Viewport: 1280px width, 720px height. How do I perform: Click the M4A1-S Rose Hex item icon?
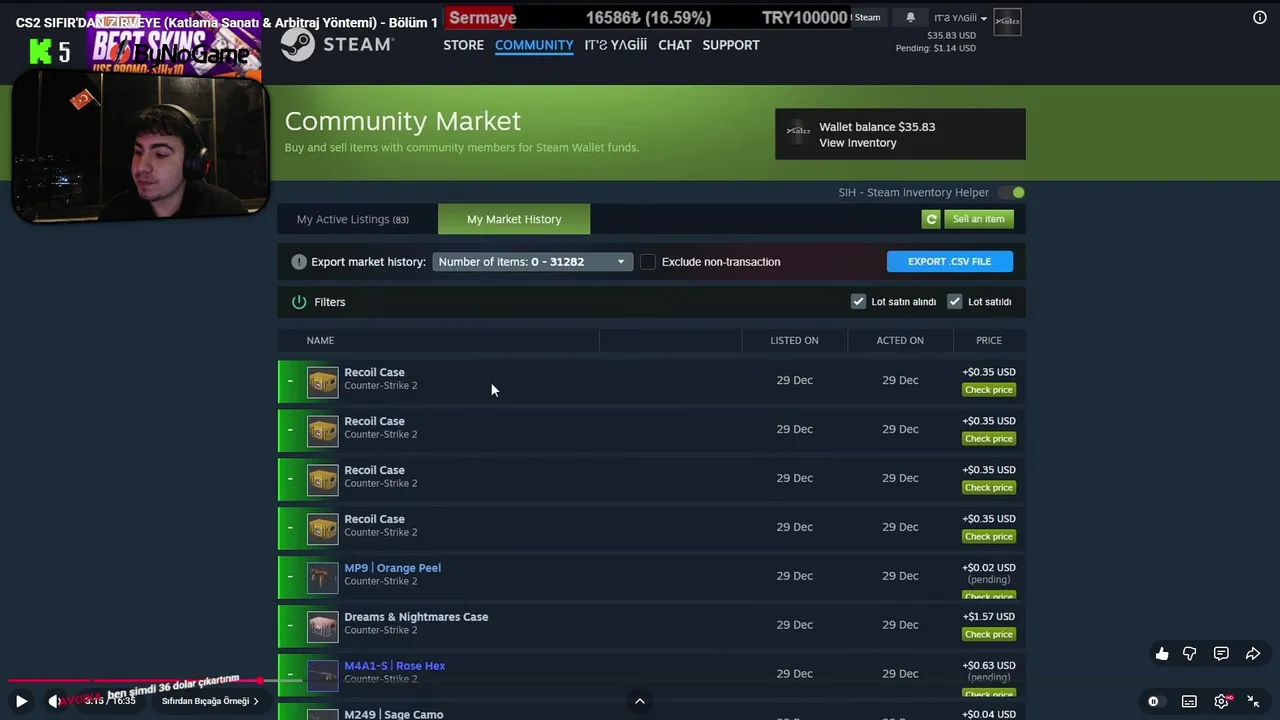pos(322,676)
